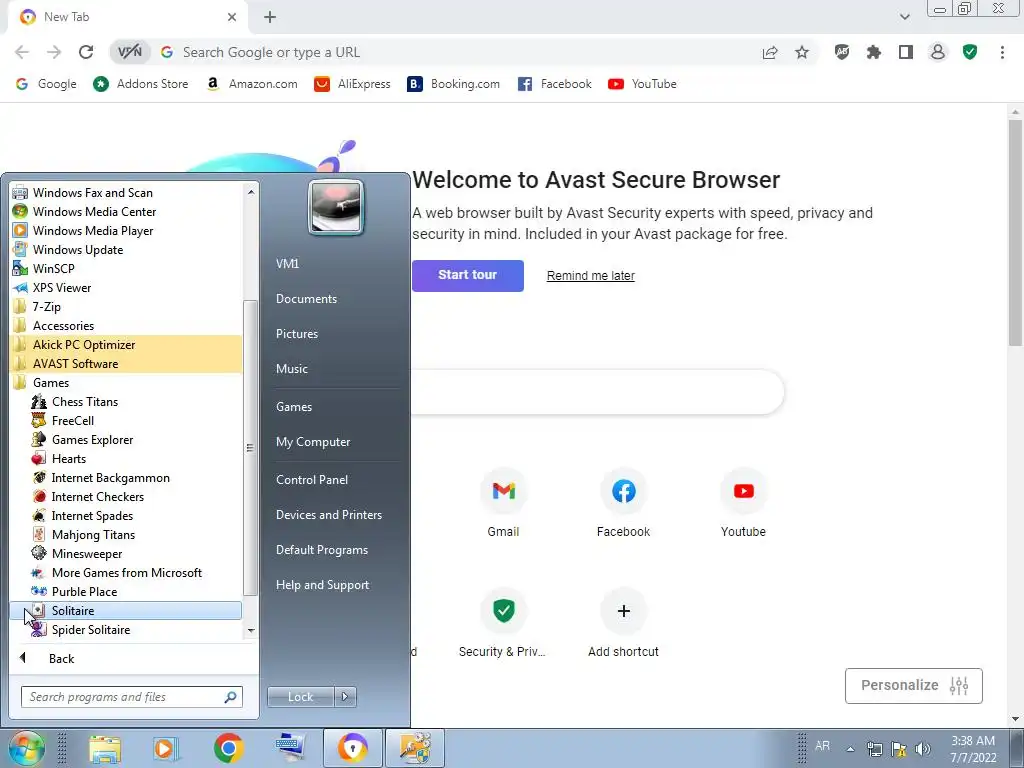This screenshot has height=768, width=1024.
Task: Show hidden system tray icons
Action: click(x=850, y=749)
